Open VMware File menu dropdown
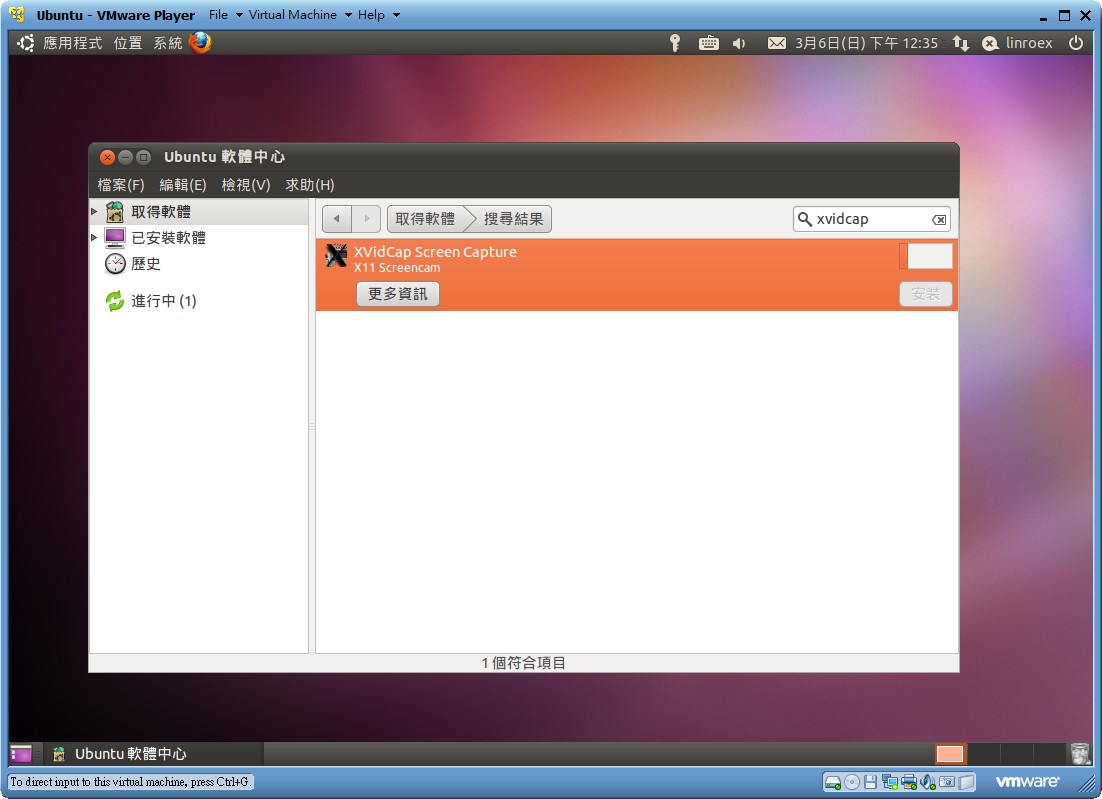This screenshot has height=799, width=1102. point(225,15)
